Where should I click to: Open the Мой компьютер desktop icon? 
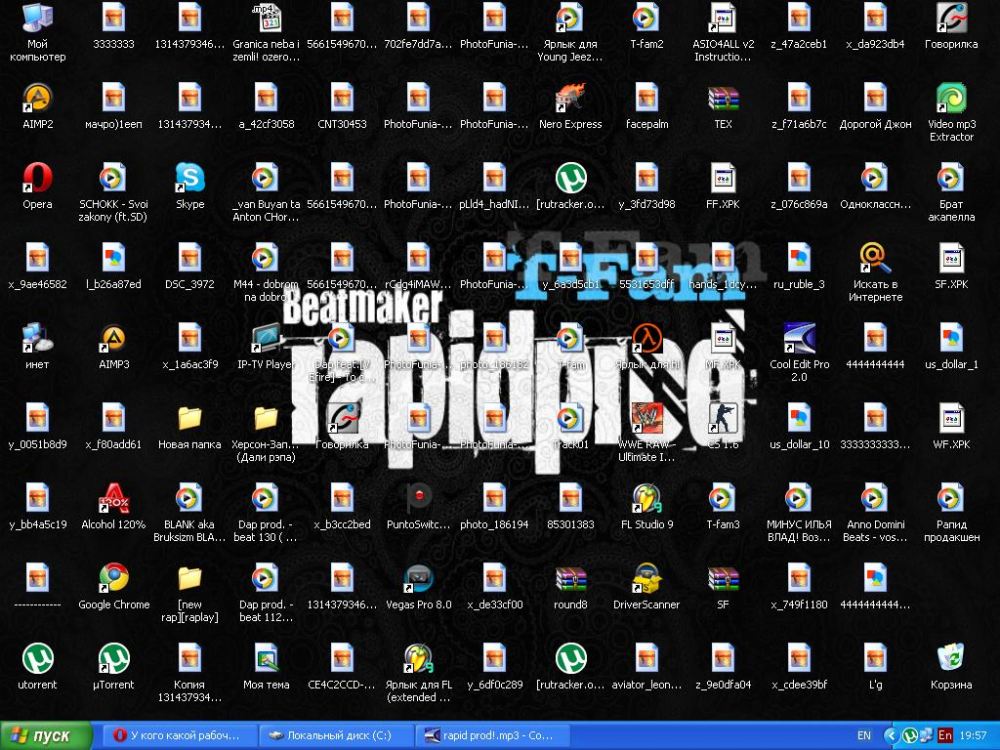tap(38, 18)
